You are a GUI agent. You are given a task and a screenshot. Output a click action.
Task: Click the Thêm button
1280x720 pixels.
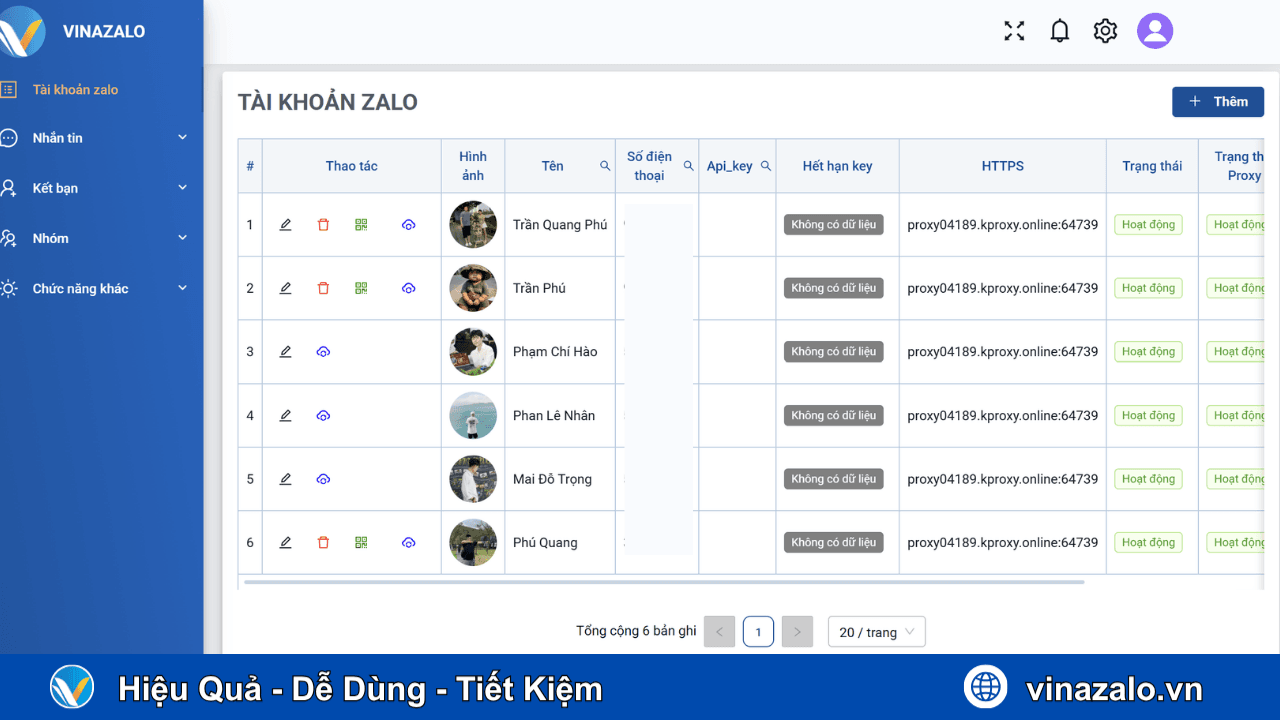tap(1218, 102)
